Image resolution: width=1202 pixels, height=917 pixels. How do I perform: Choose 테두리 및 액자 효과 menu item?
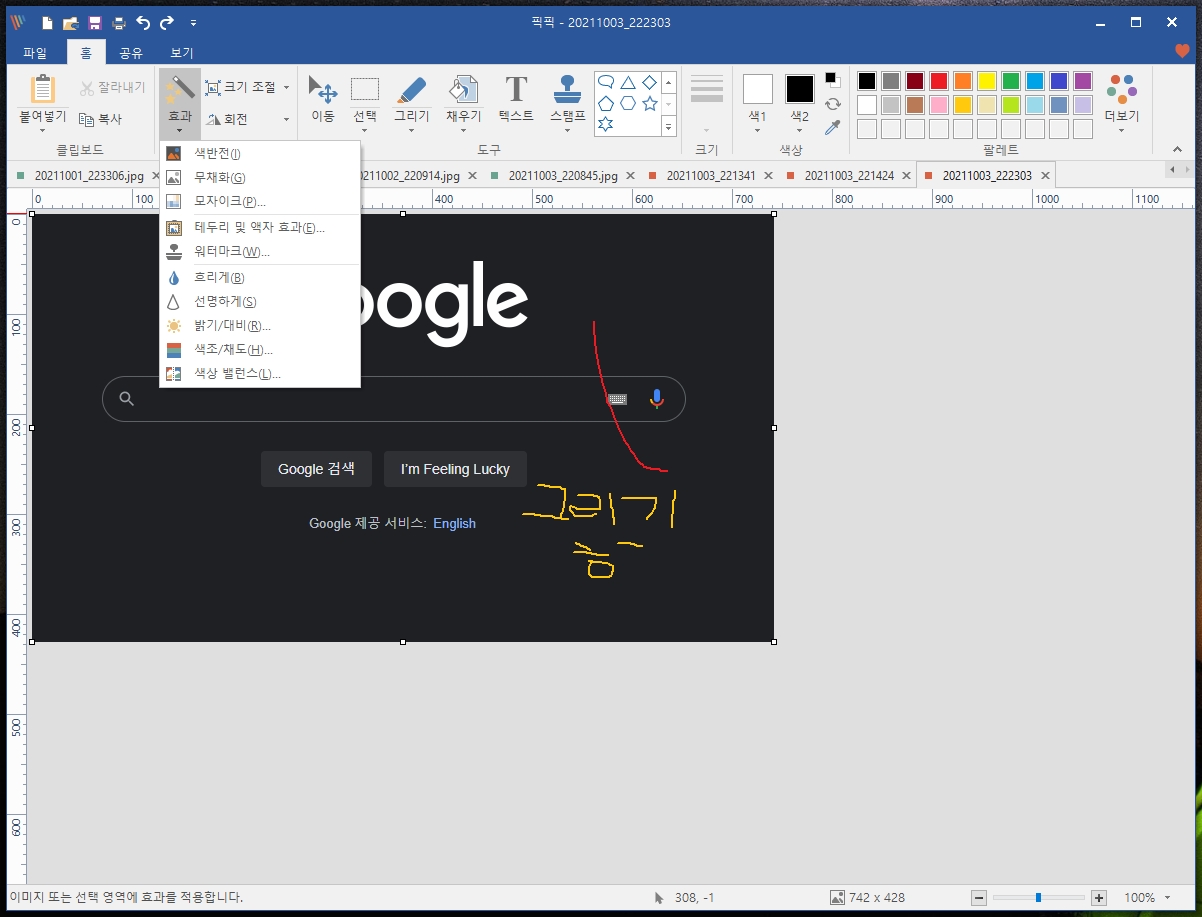tap(260, 227)
